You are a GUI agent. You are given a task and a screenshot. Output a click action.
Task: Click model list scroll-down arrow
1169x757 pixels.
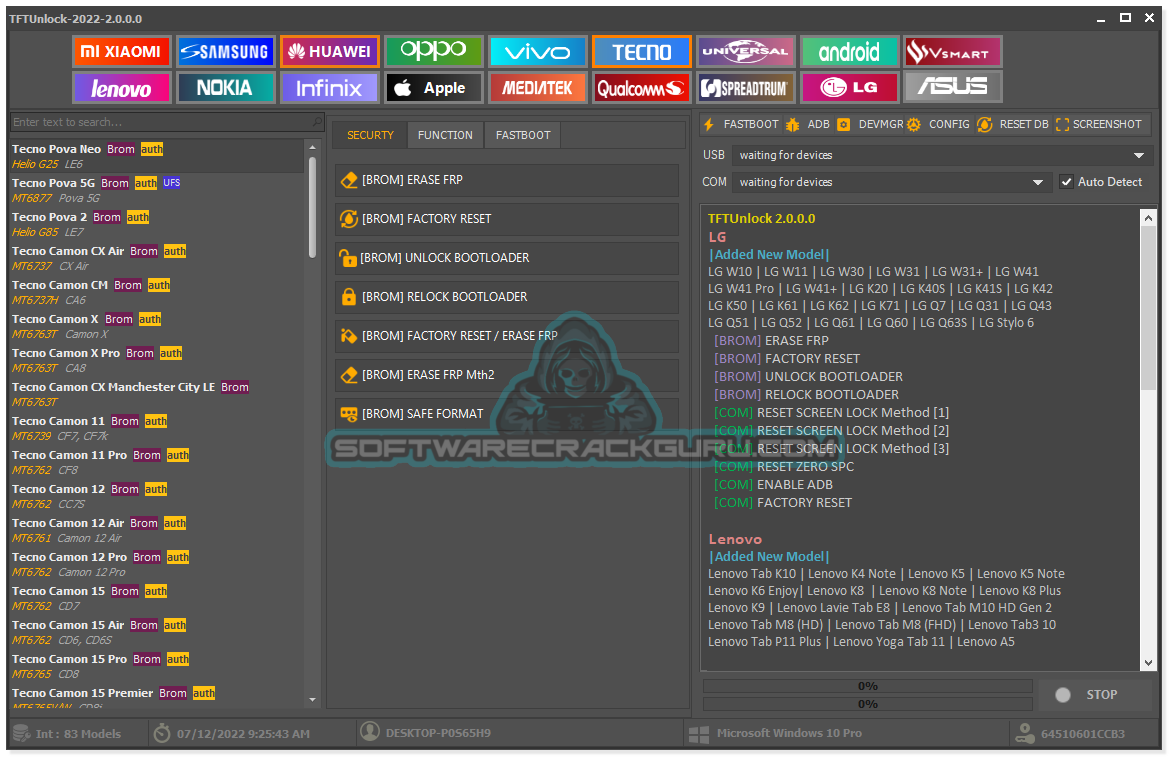(x=312, y=700)
